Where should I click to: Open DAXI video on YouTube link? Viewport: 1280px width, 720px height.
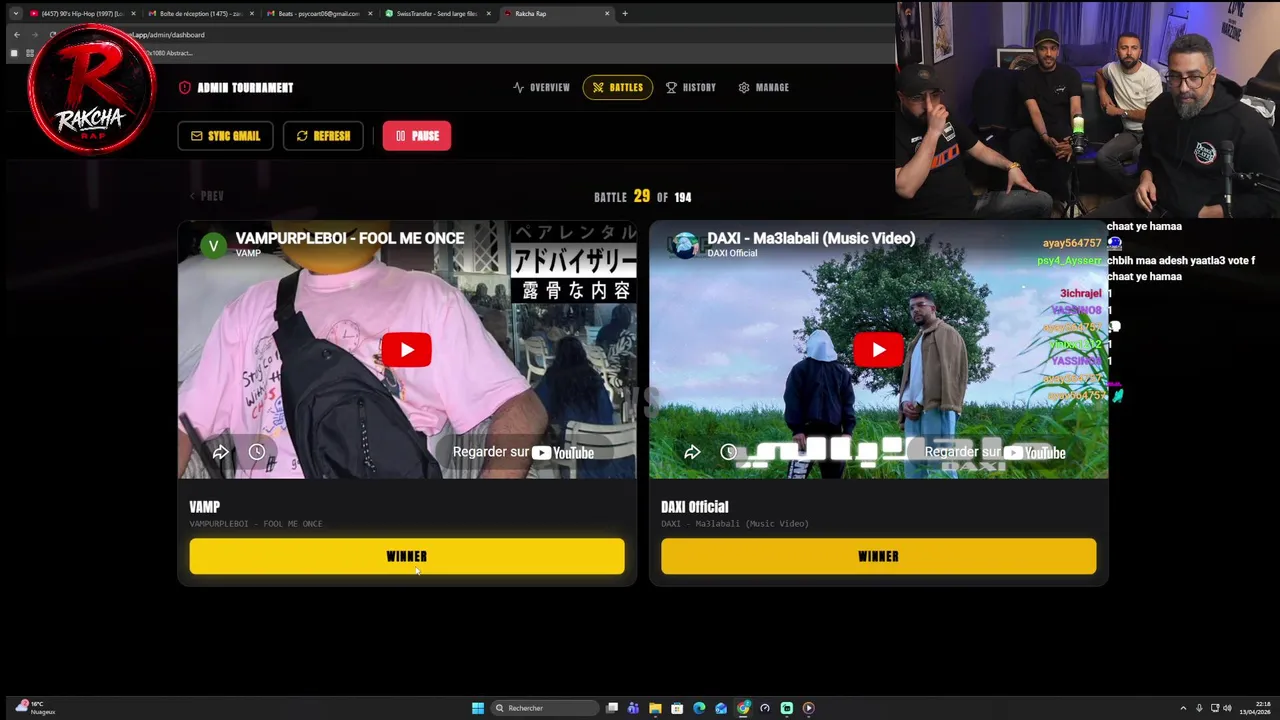[x=995, y=452]
